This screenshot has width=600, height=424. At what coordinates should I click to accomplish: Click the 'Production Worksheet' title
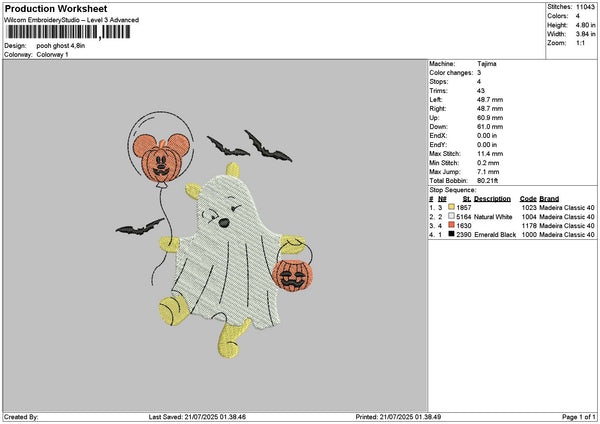(56, 8)
